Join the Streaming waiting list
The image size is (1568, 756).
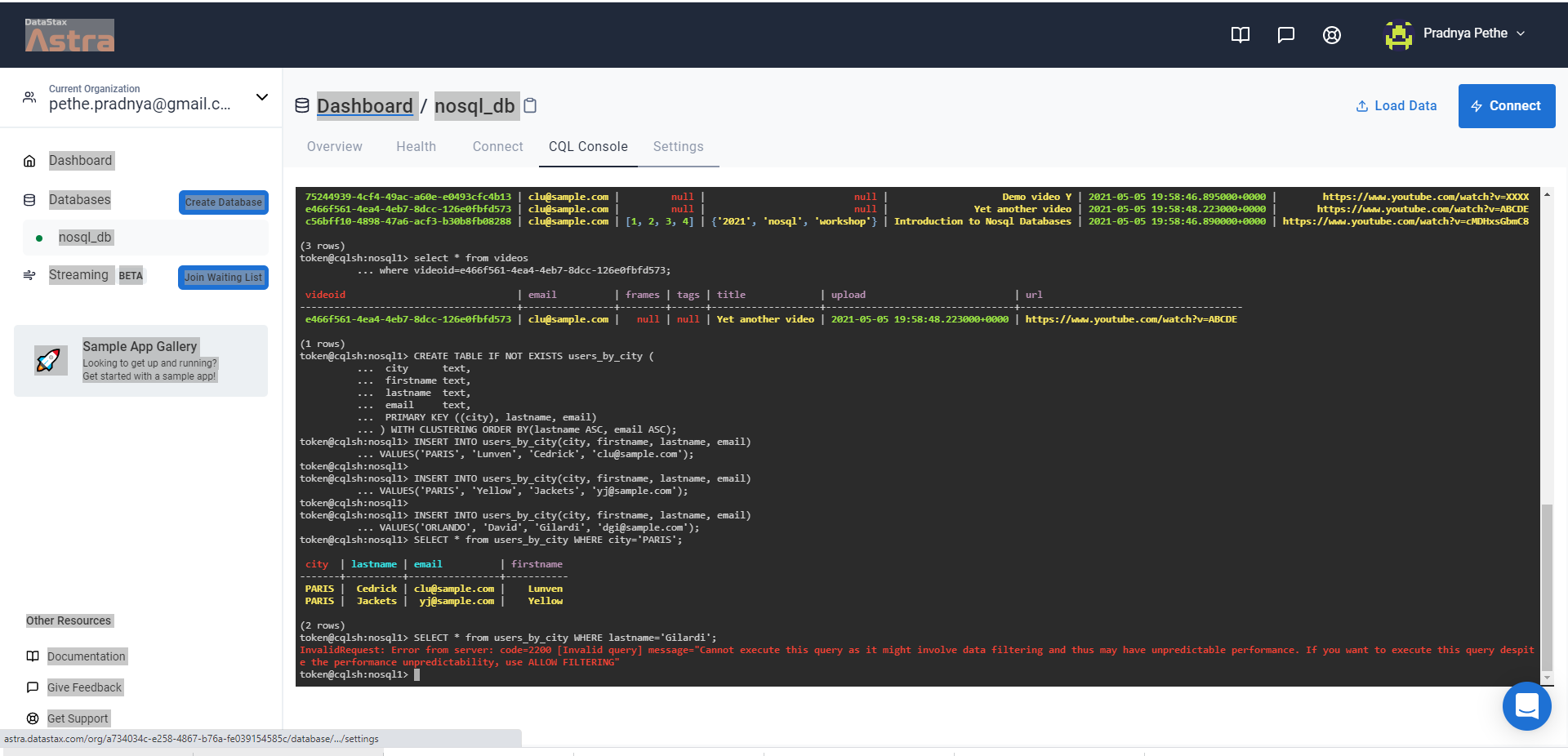223,277
